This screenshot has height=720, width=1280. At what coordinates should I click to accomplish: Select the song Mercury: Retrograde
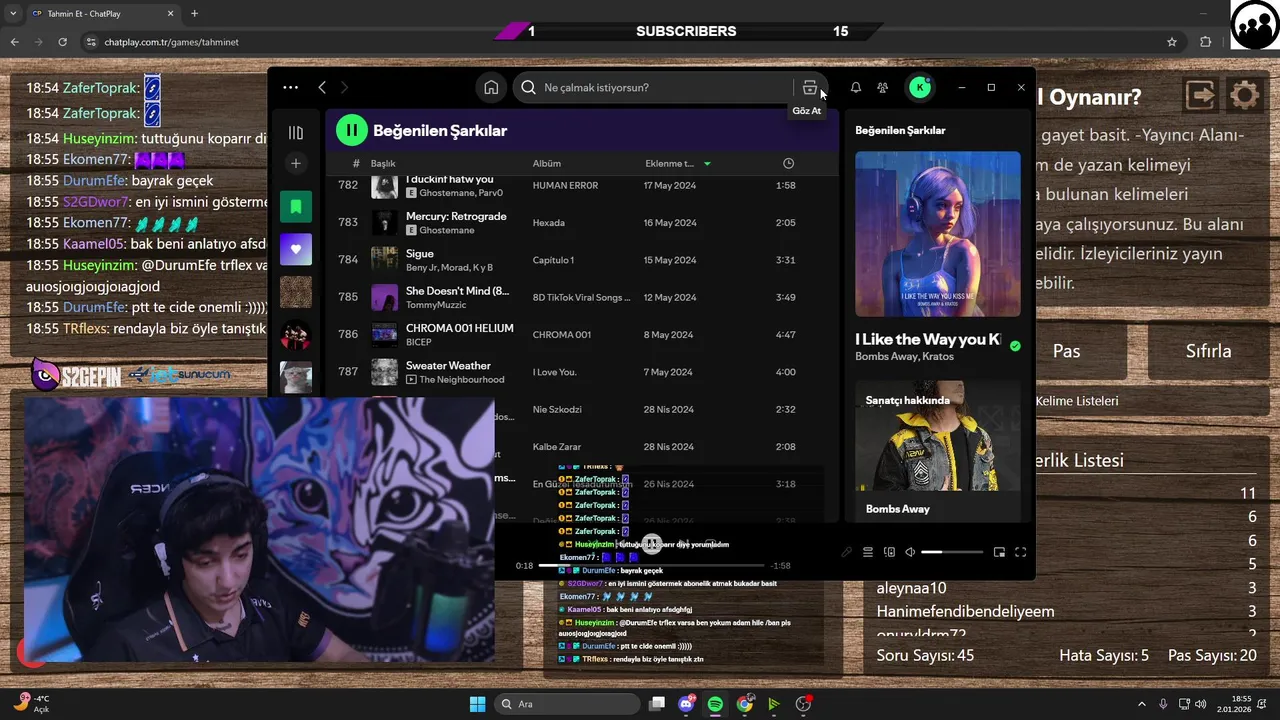click(x=456, y=216)
